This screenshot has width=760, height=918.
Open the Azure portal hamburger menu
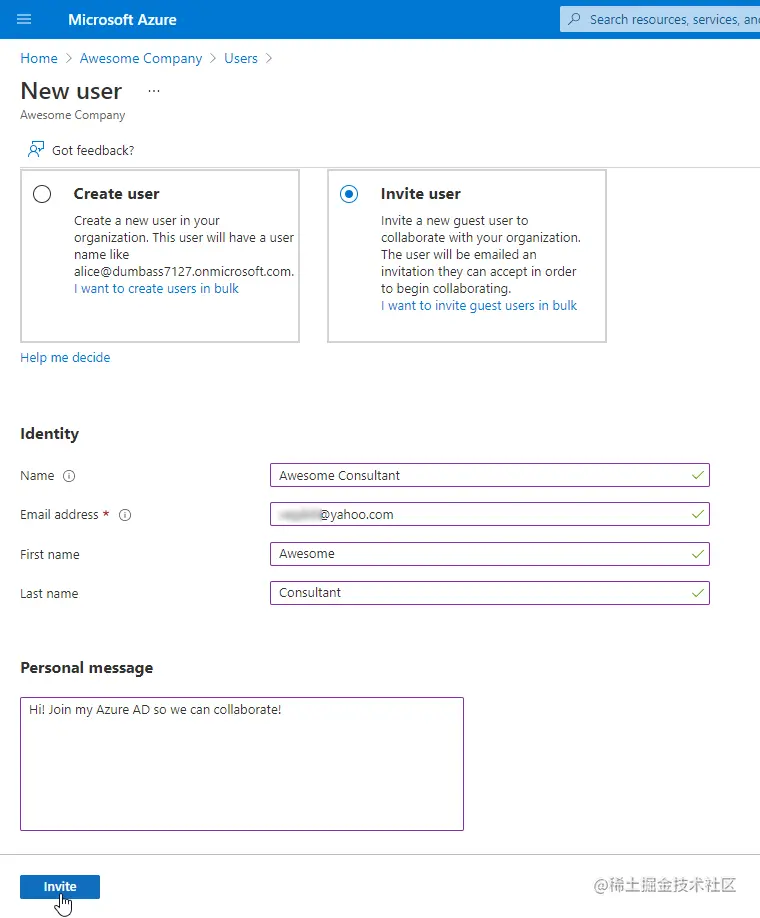point(24,19)
